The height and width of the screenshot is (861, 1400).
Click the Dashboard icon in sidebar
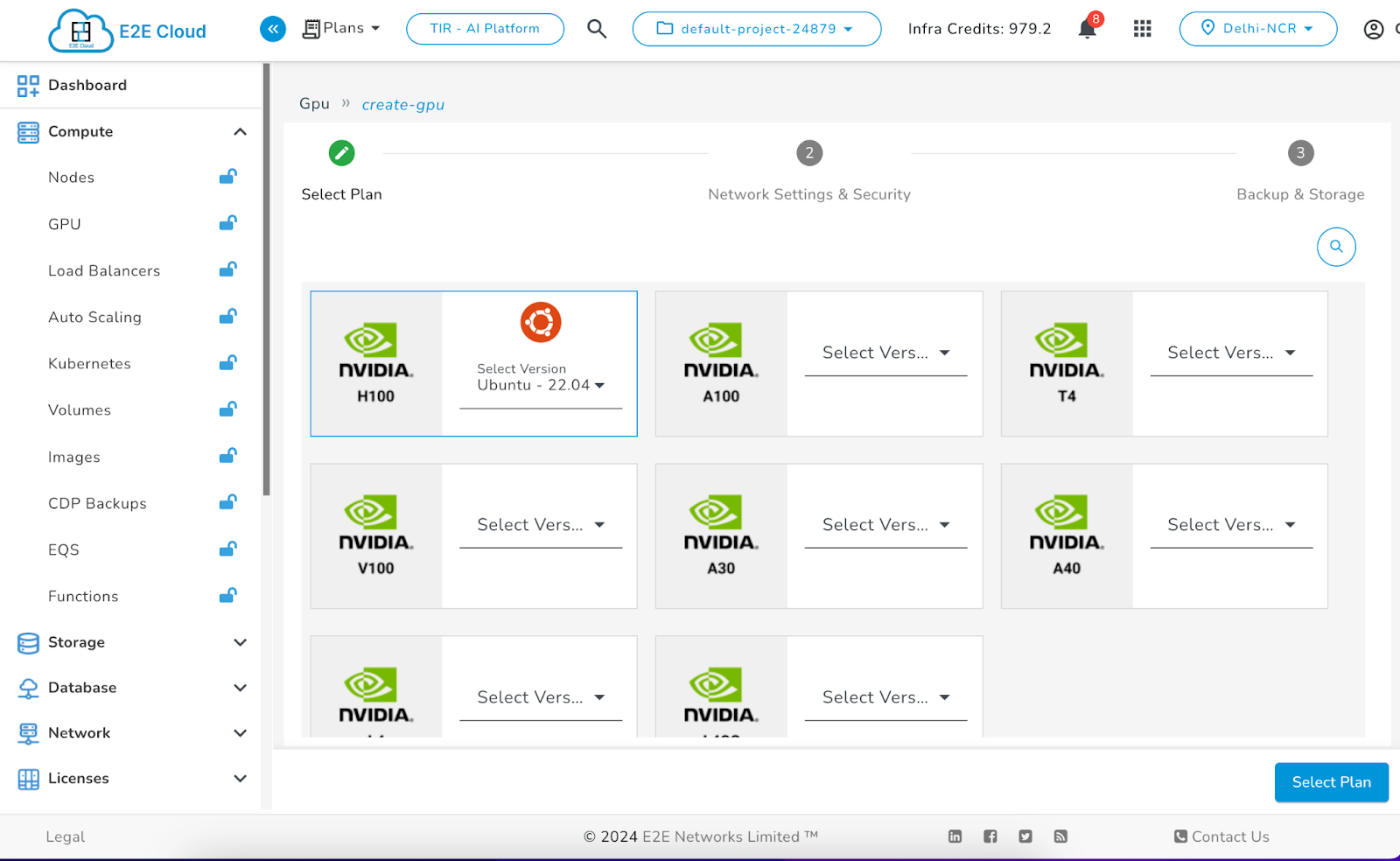click(28, 86)
